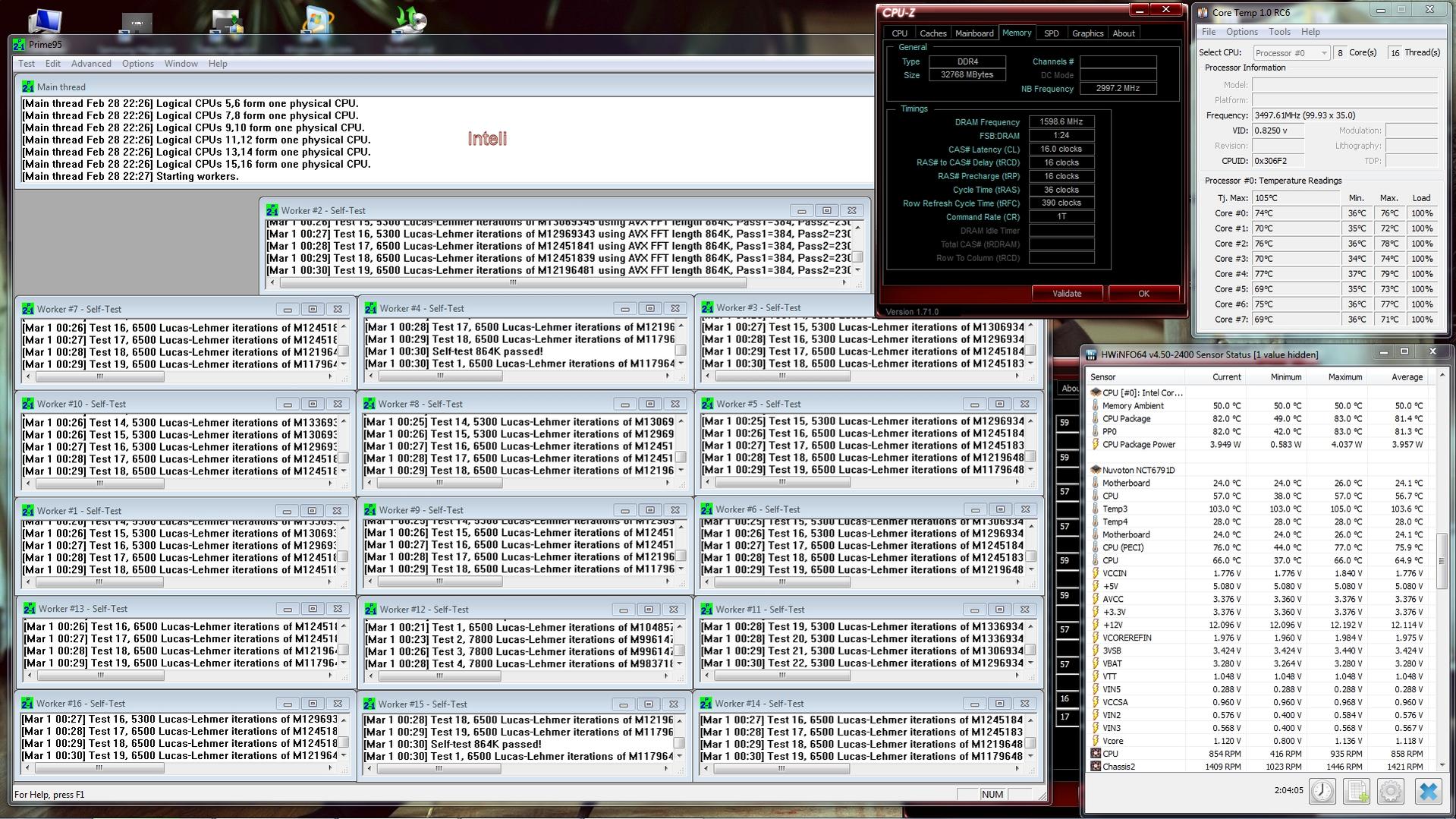This screenshot has width=1456, height=819.
Task: Click the HWiNFO64 title bar icon
Action: click(1091, 354)
